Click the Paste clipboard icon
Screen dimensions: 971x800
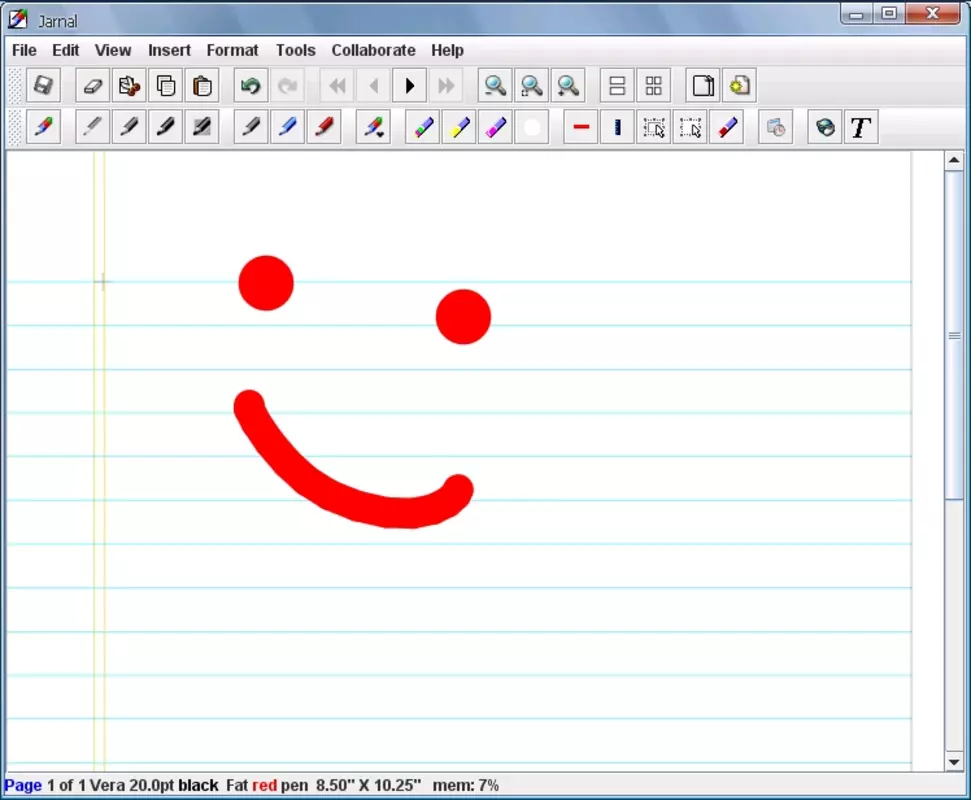coord(202,85)
